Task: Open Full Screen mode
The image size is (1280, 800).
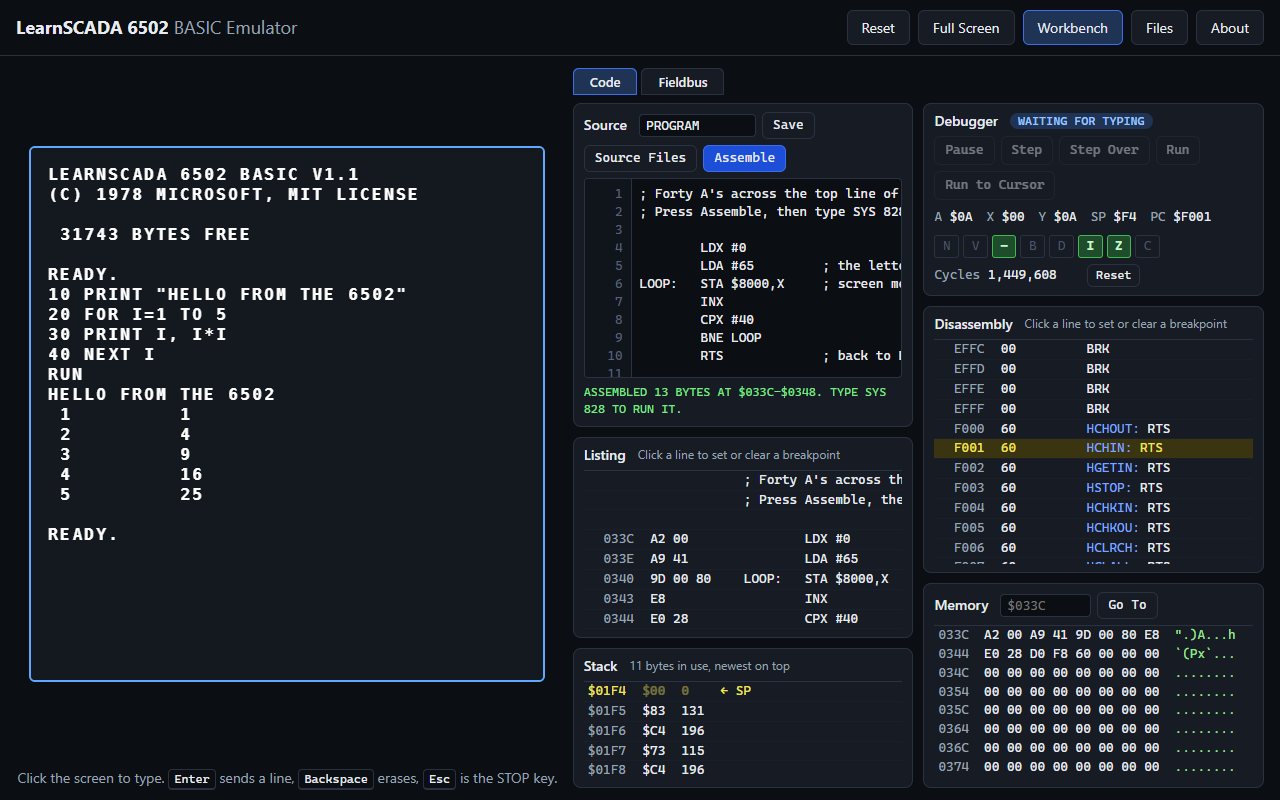Action: (x=966, y=28)
